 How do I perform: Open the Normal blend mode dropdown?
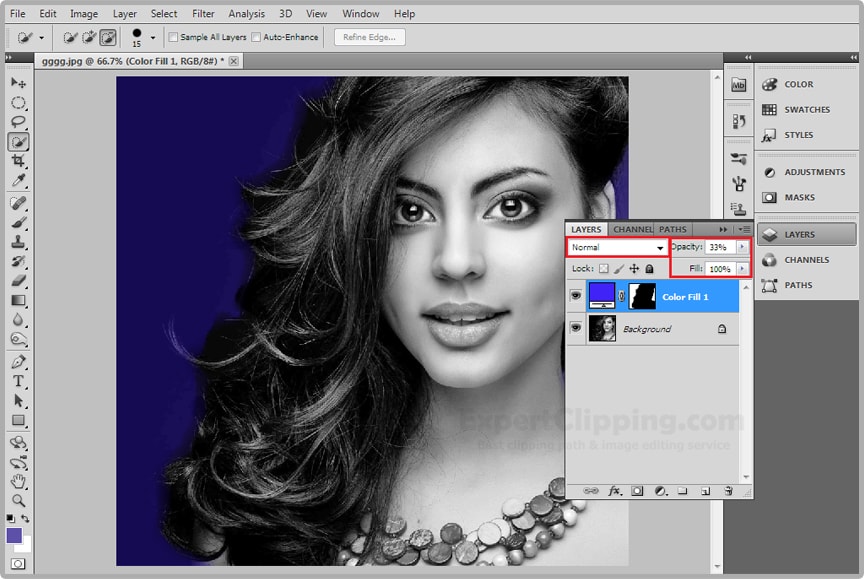pyautogui.click(x=617, y=247)
